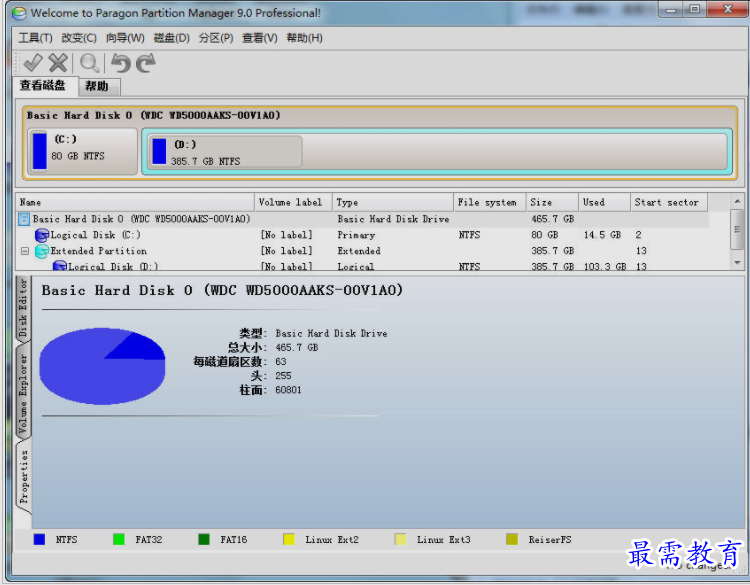The height and width of the screenshot is (585, 750).
Task: Collapse the Extended Partition tree node
Action: 25,251
